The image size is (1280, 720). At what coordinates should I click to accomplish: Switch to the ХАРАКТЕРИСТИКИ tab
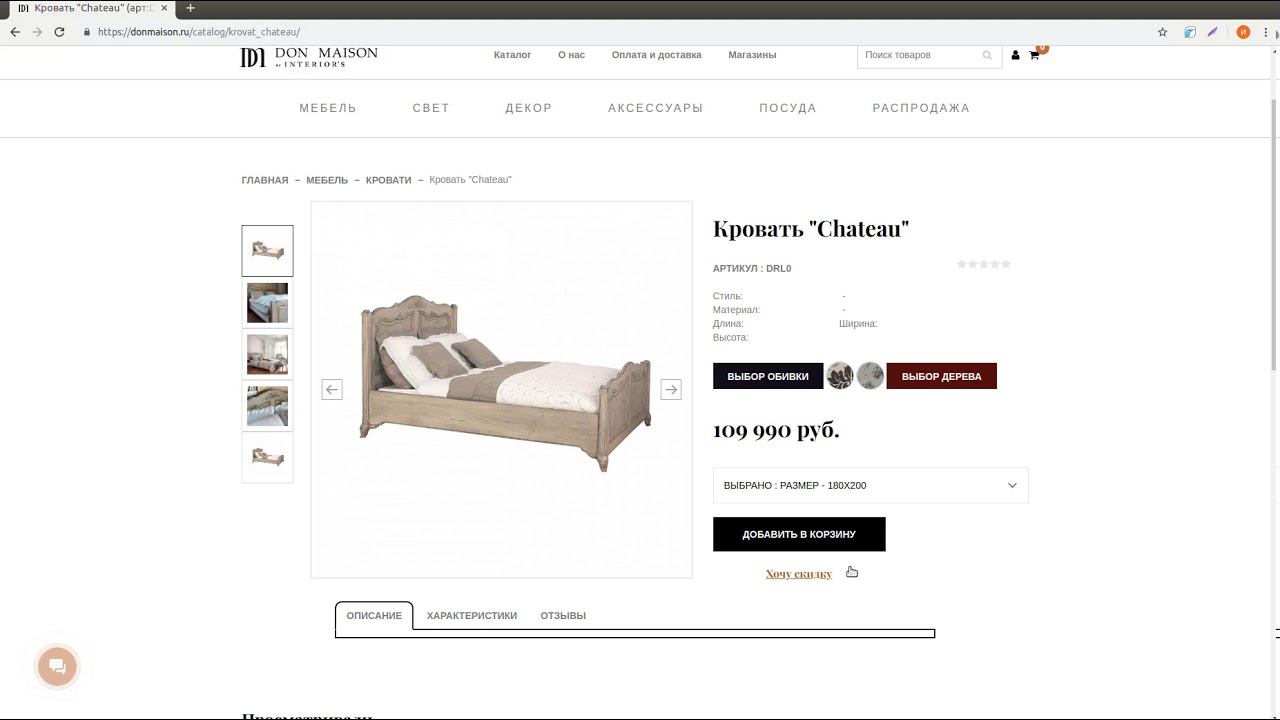click(x=472, y=616)
